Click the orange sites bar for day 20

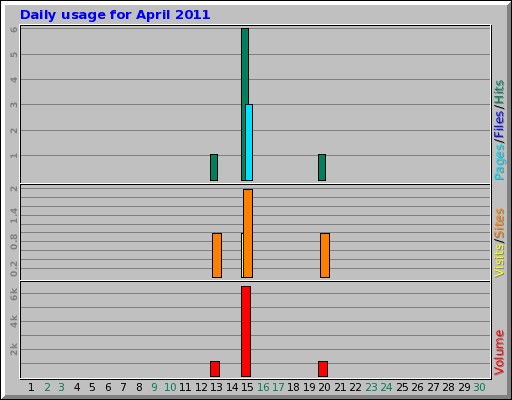pos(325,255)
